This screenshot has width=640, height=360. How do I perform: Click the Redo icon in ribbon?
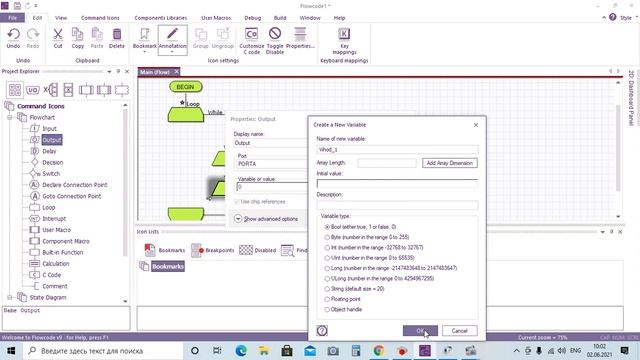pyautogui.click(x=33, y=38)
